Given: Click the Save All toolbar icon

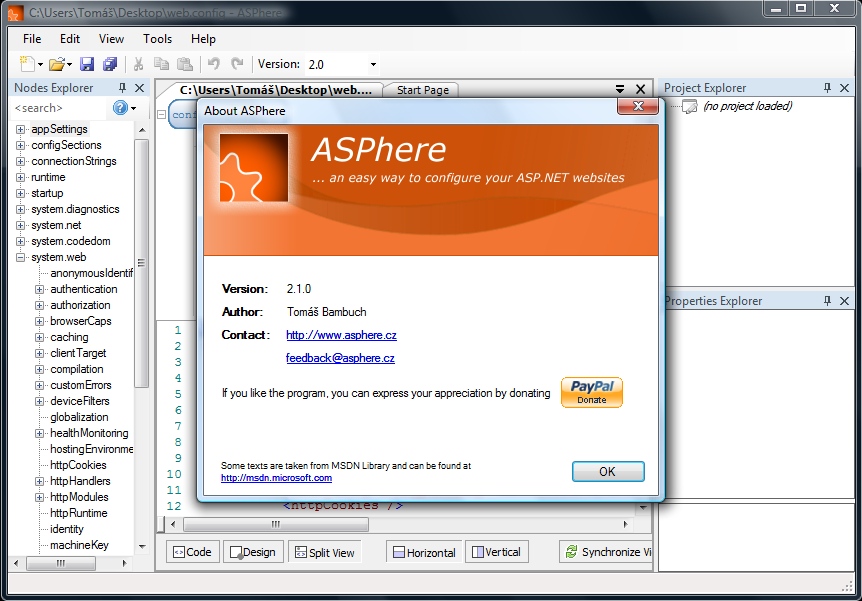Looking at the screenshot, I should coord(110,64).
